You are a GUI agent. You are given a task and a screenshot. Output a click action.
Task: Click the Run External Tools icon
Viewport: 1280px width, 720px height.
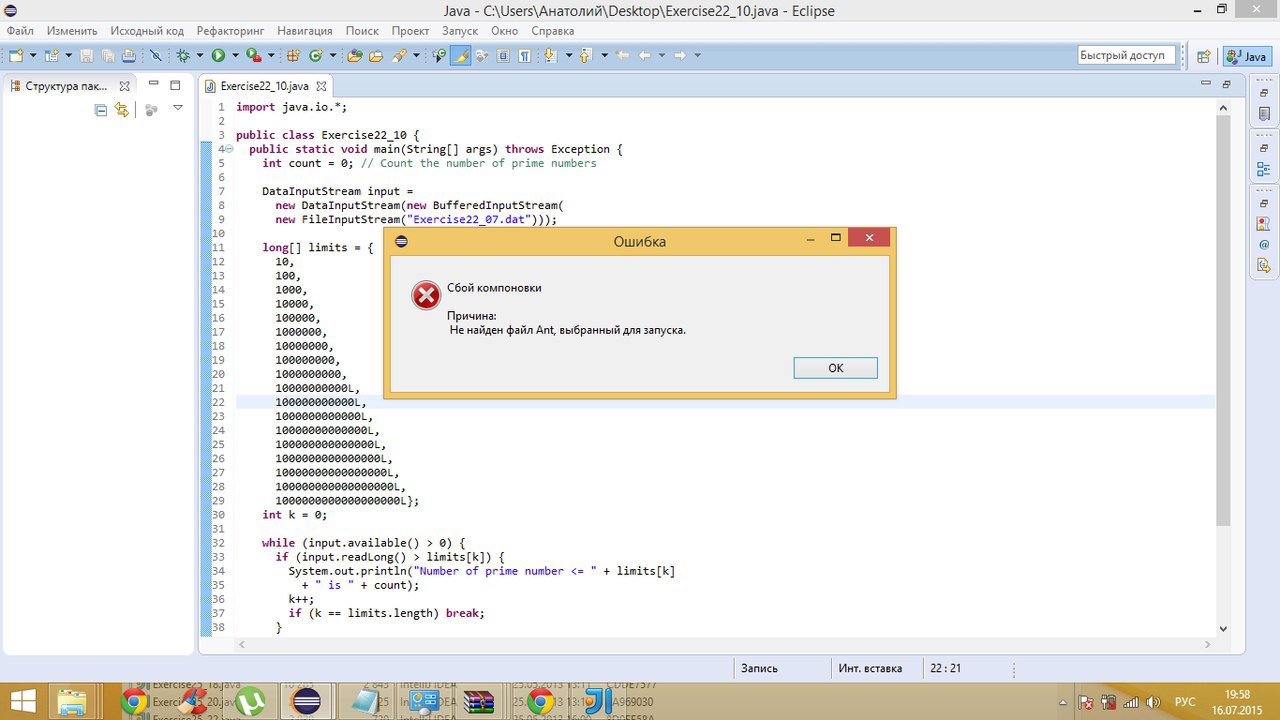(x=253, y=56)
